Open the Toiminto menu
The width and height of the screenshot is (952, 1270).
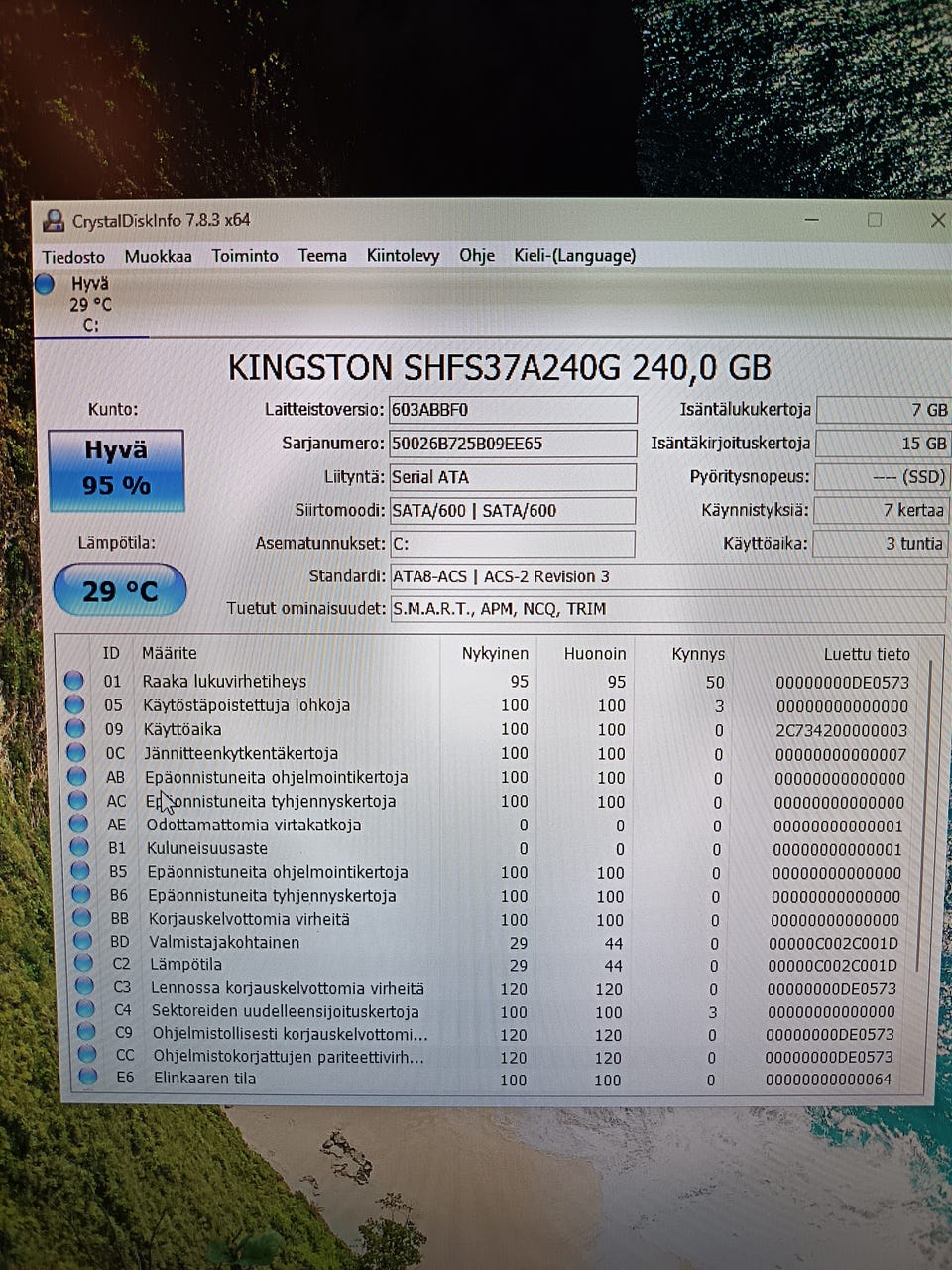(x=245, y=256)
